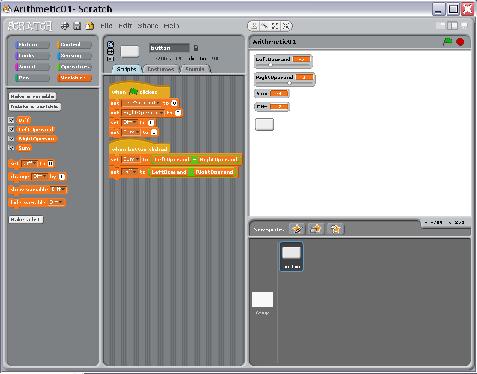Stop all scripts with the red button

460,42
